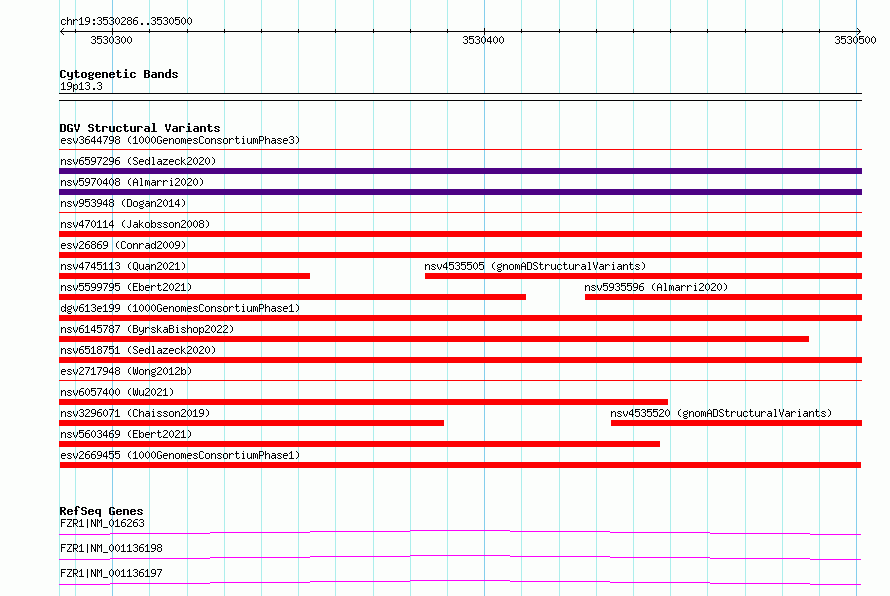Select the 19p13.3 cytogenetic band label
The width and height of the screenshot is (890, 596).
pos(81,86)
